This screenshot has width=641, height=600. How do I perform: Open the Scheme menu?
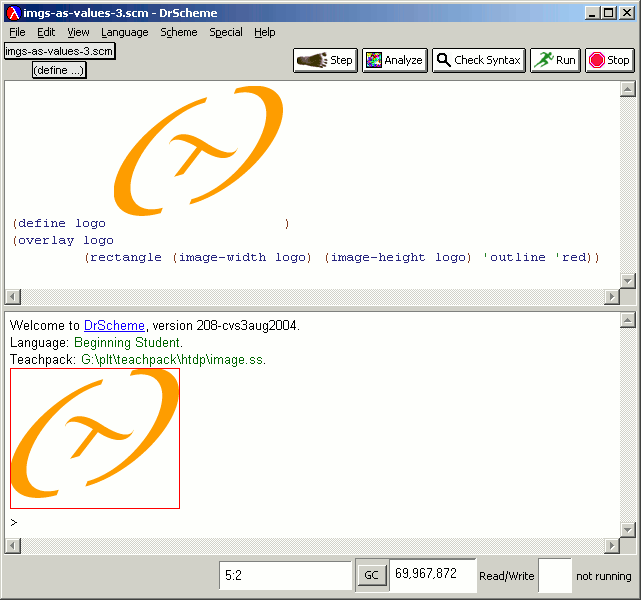pos(179,32)
